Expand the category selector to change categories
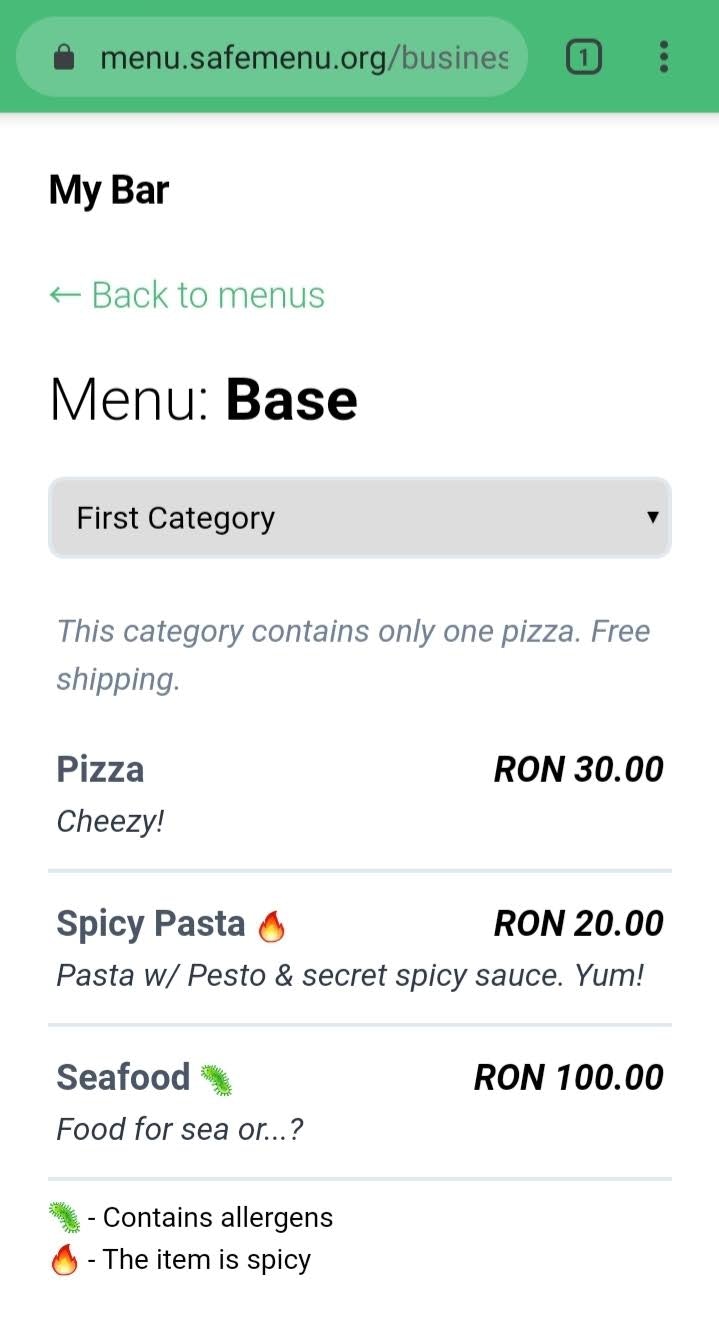 tap(359, 517)
